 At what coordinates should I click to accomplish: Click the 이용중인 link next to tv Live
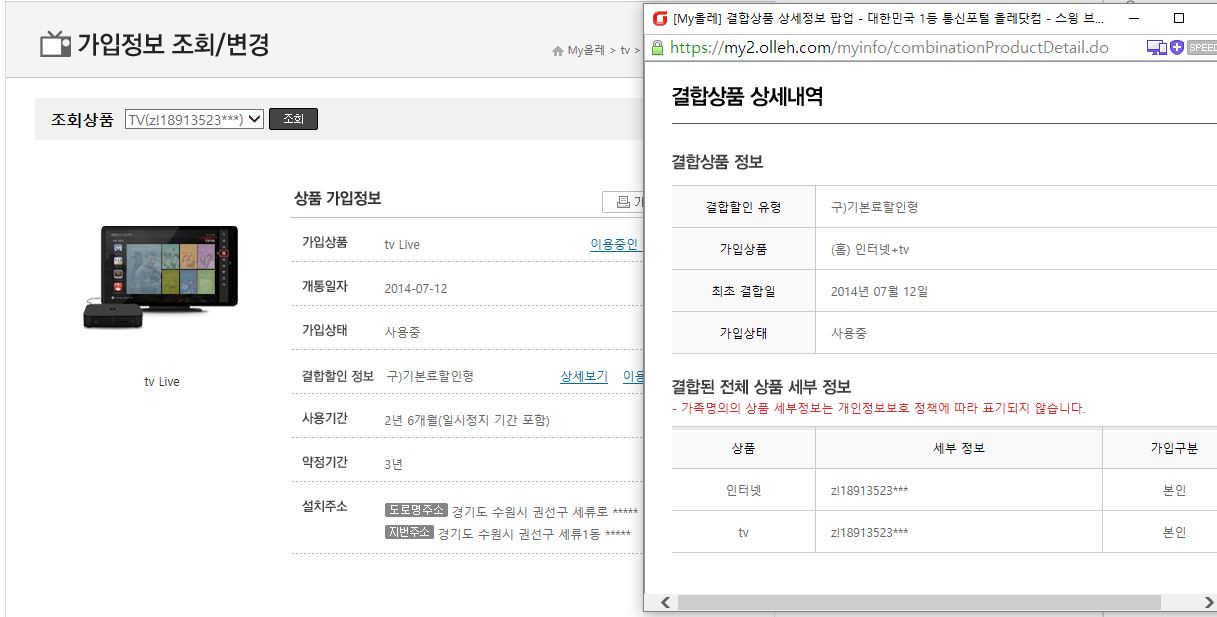point(614,244)
